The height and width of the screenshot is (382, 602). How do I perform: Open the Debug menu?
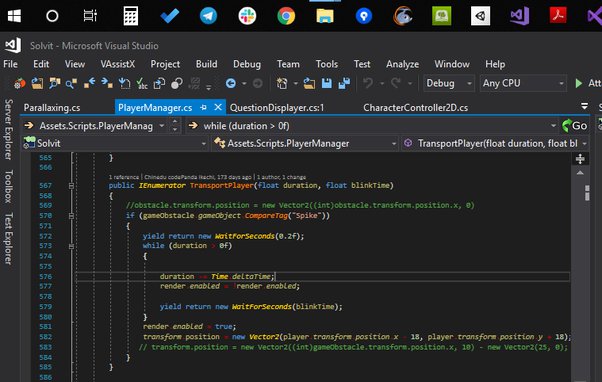tap(247, 64)
